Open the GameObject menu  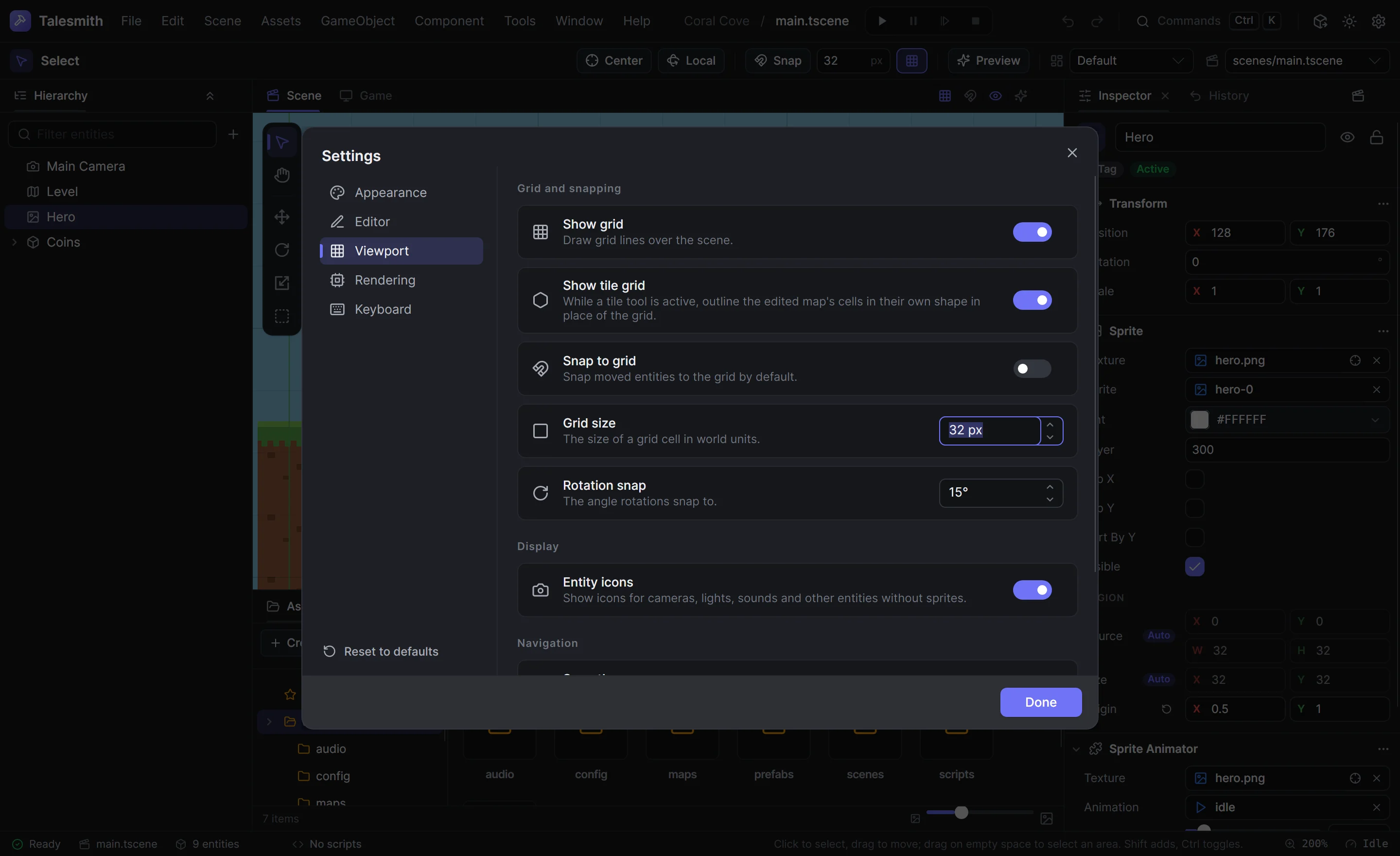pyautogui.click(x=357, y=21)
